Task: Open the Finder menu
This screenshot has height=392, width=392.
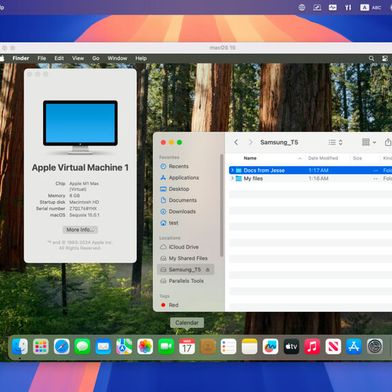Action: pos(21,58)
